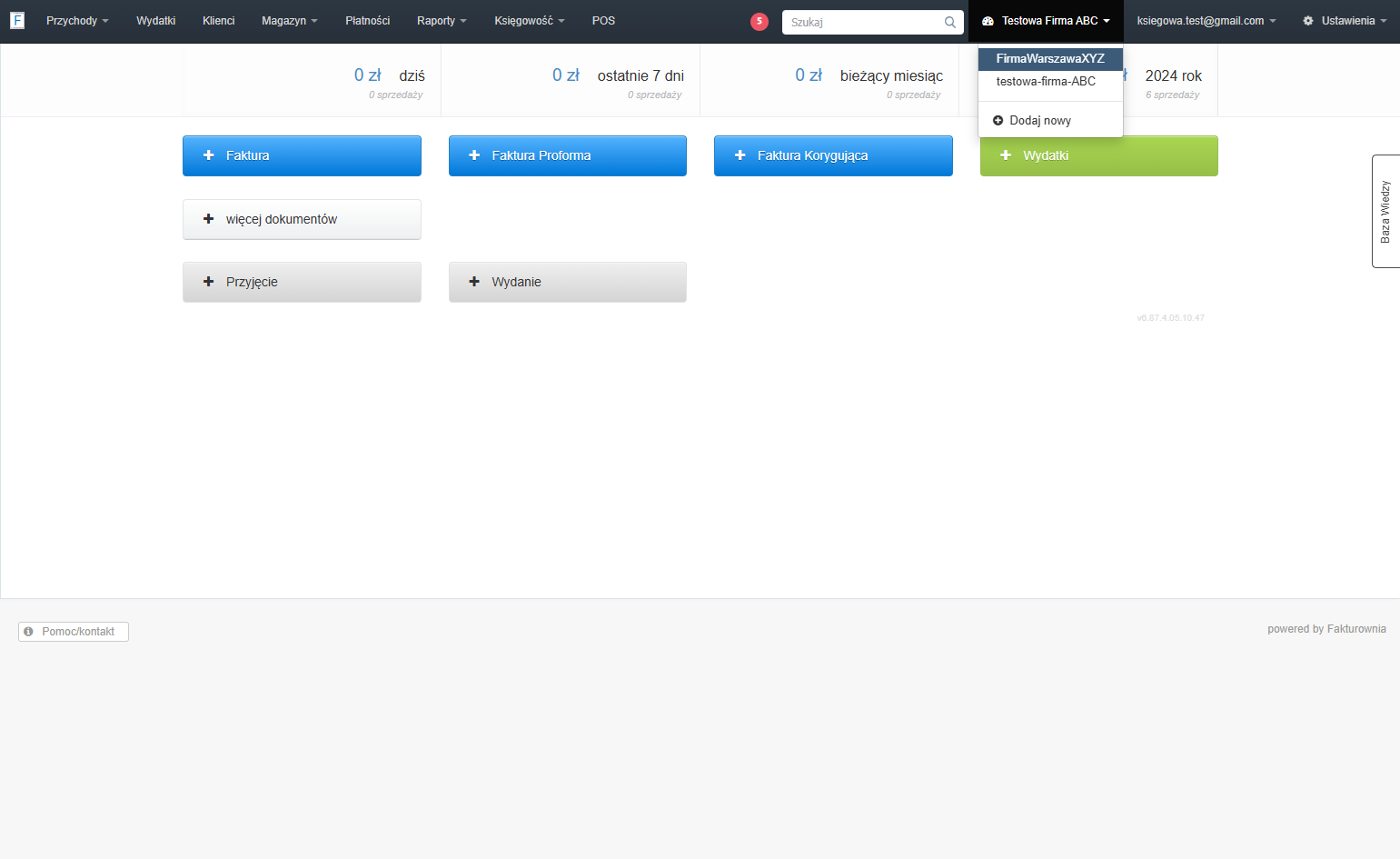The image size is (1400, 859).
Task: Open the Księgowość dropdown menu
Action: [x=530, y=20]
